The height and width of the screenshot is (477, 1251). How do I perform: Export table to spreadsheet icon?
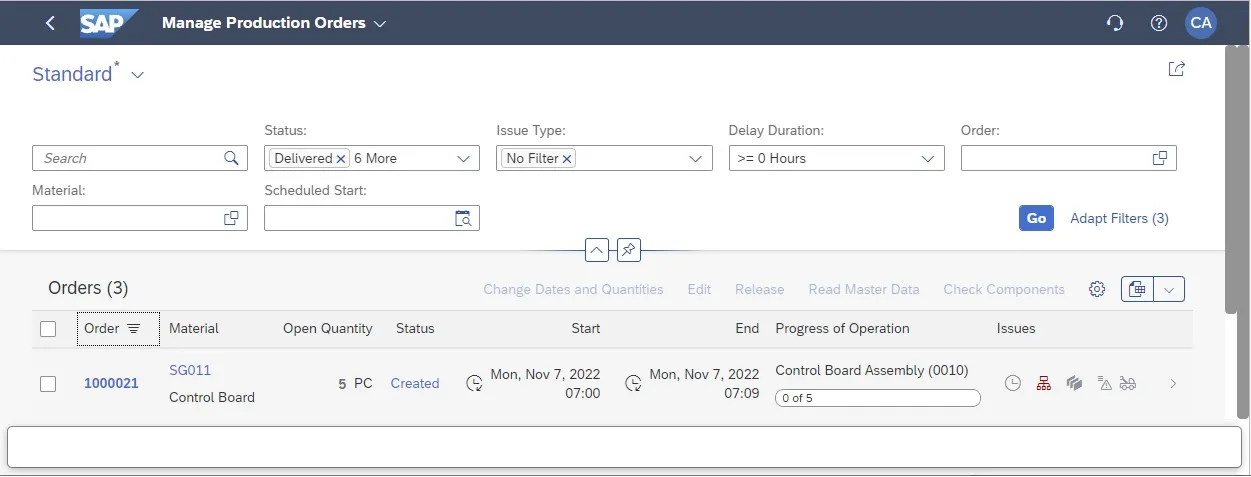point(1137,289)
